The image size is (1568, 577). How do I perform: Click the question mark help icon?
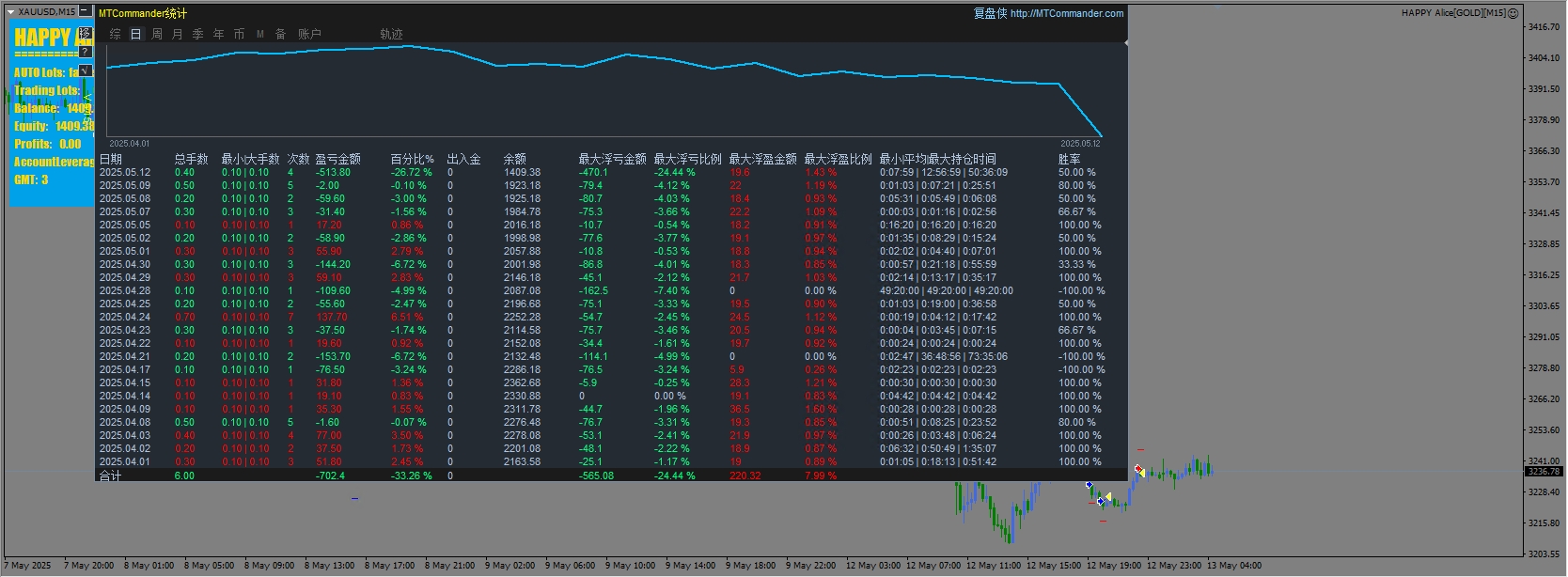86,52
